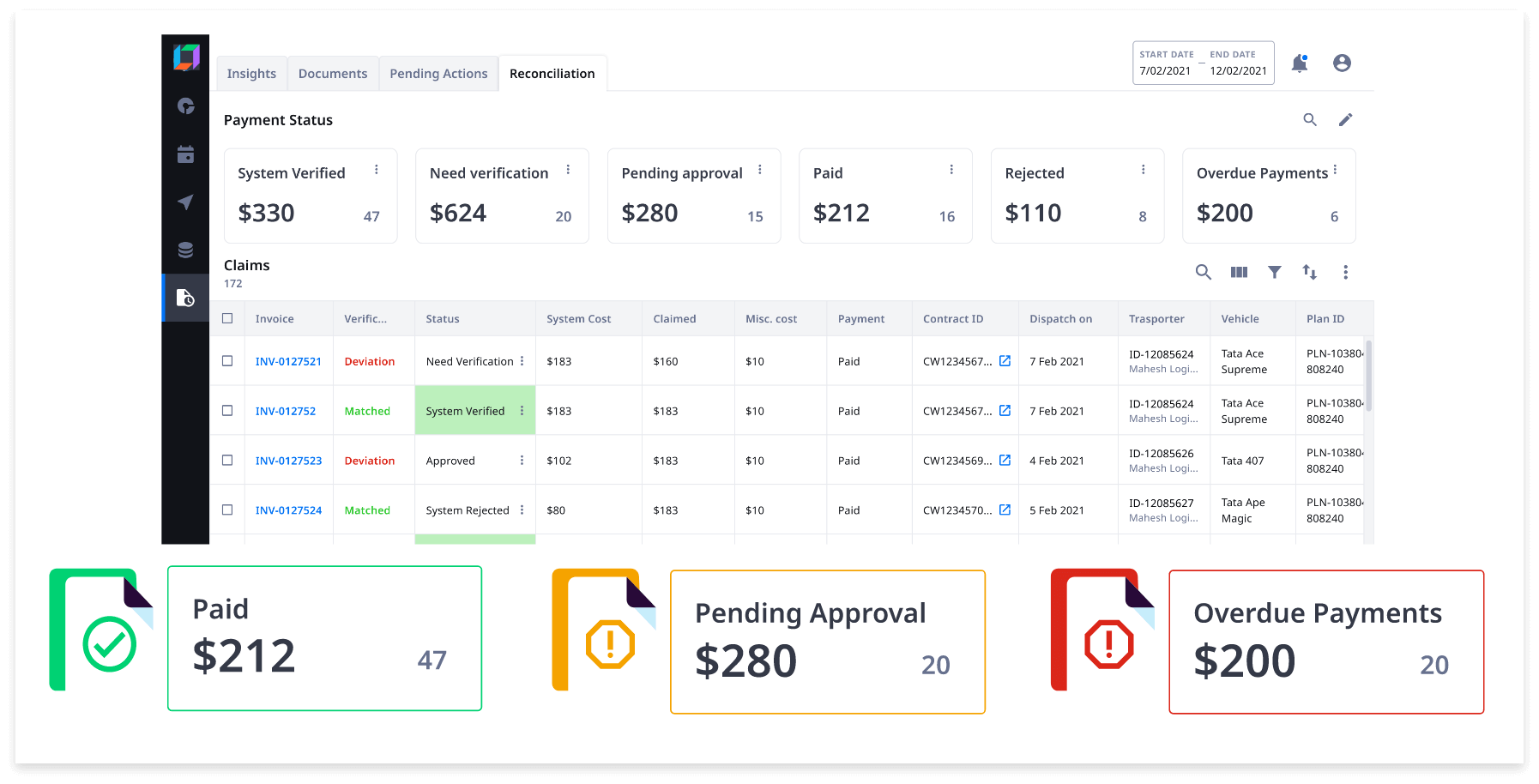Screen dimensions: 1539x784
Task: Open invoice INV-0127523
Action: click(288, 460)
